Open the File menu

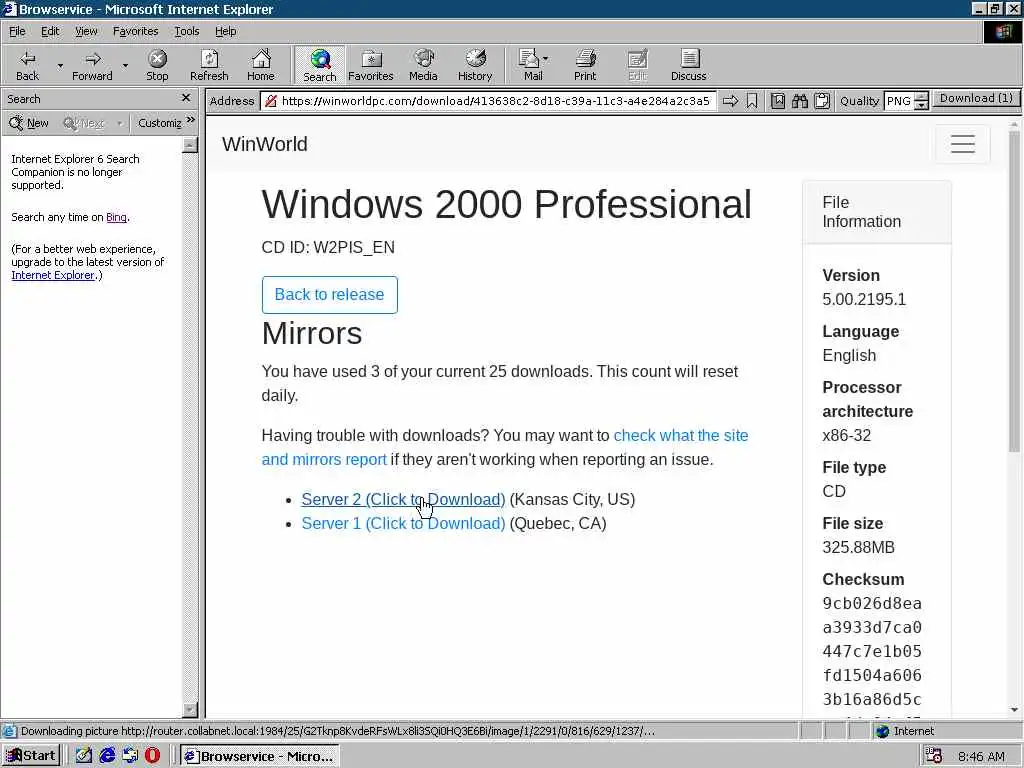coord(17,31)
